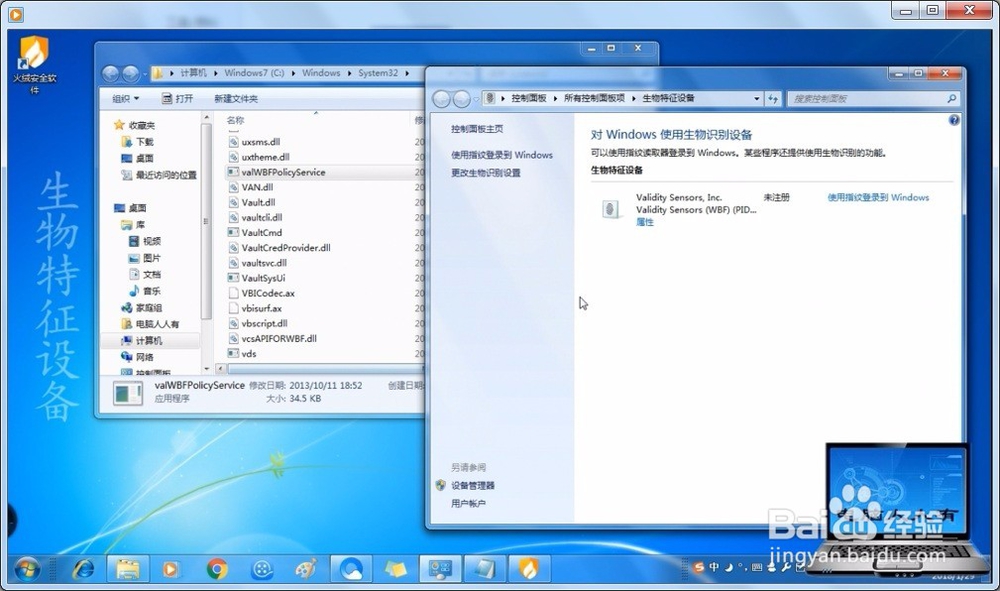The image size is (1000, 591).
Task: Click the Sogou input method tray icon
Action: click(x=698, y=567)
